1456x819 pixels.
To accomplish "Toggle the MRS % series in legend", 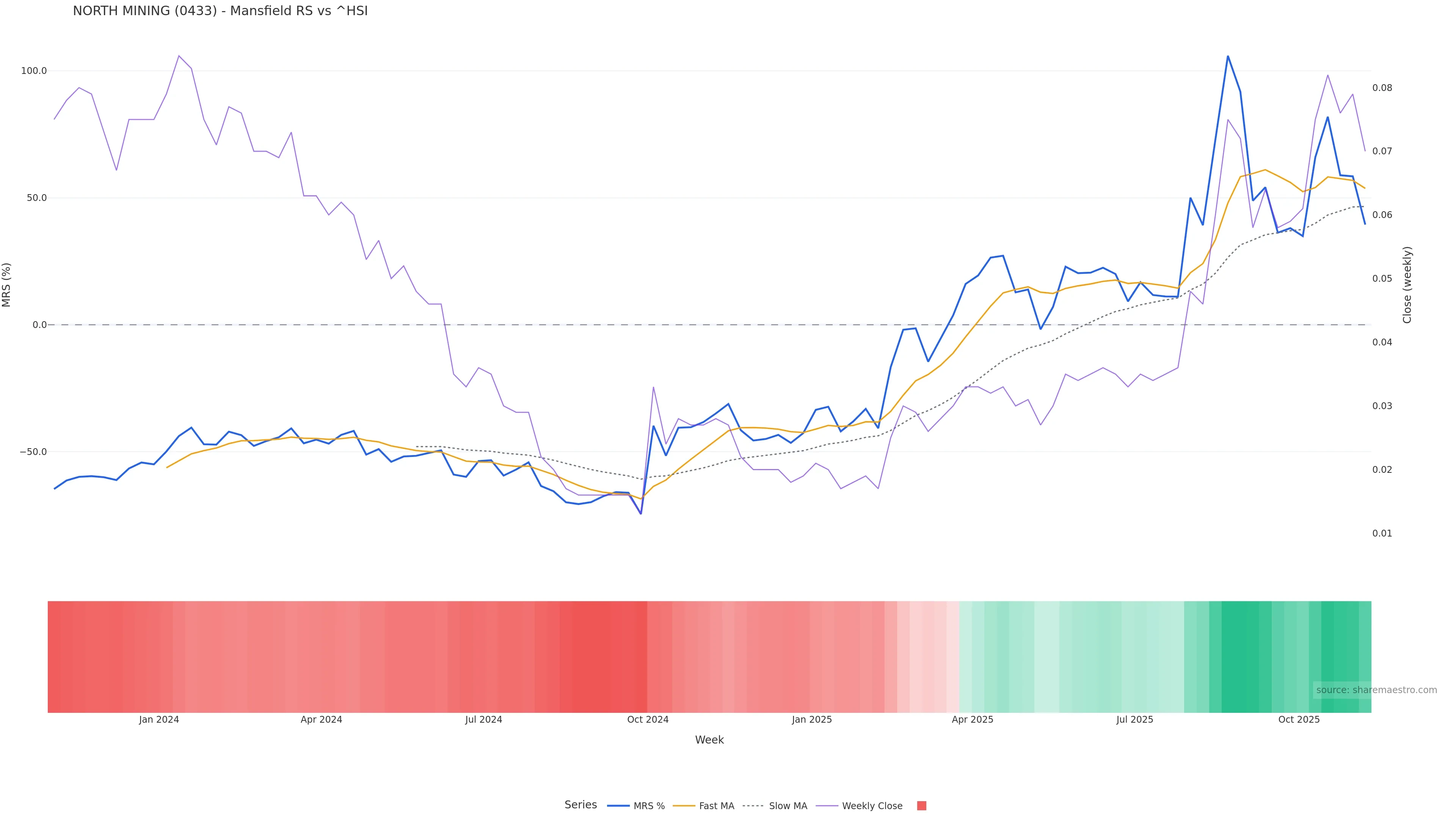I will tap(648, 806).
